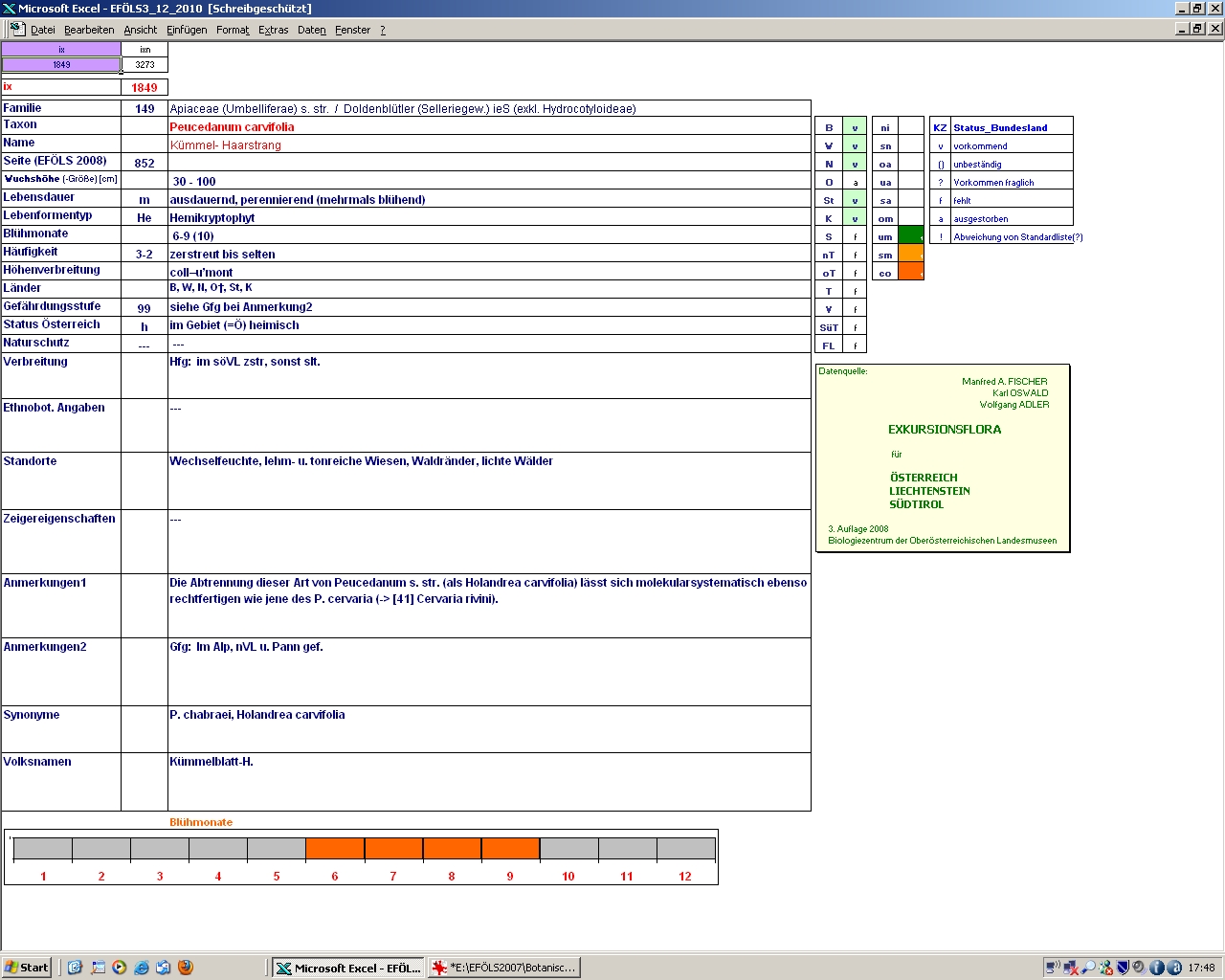The width and height of the screenshot is (1225, 980).
Task: Switch to the Microsoft Excel taskbar button
Action: pos(348,968)
